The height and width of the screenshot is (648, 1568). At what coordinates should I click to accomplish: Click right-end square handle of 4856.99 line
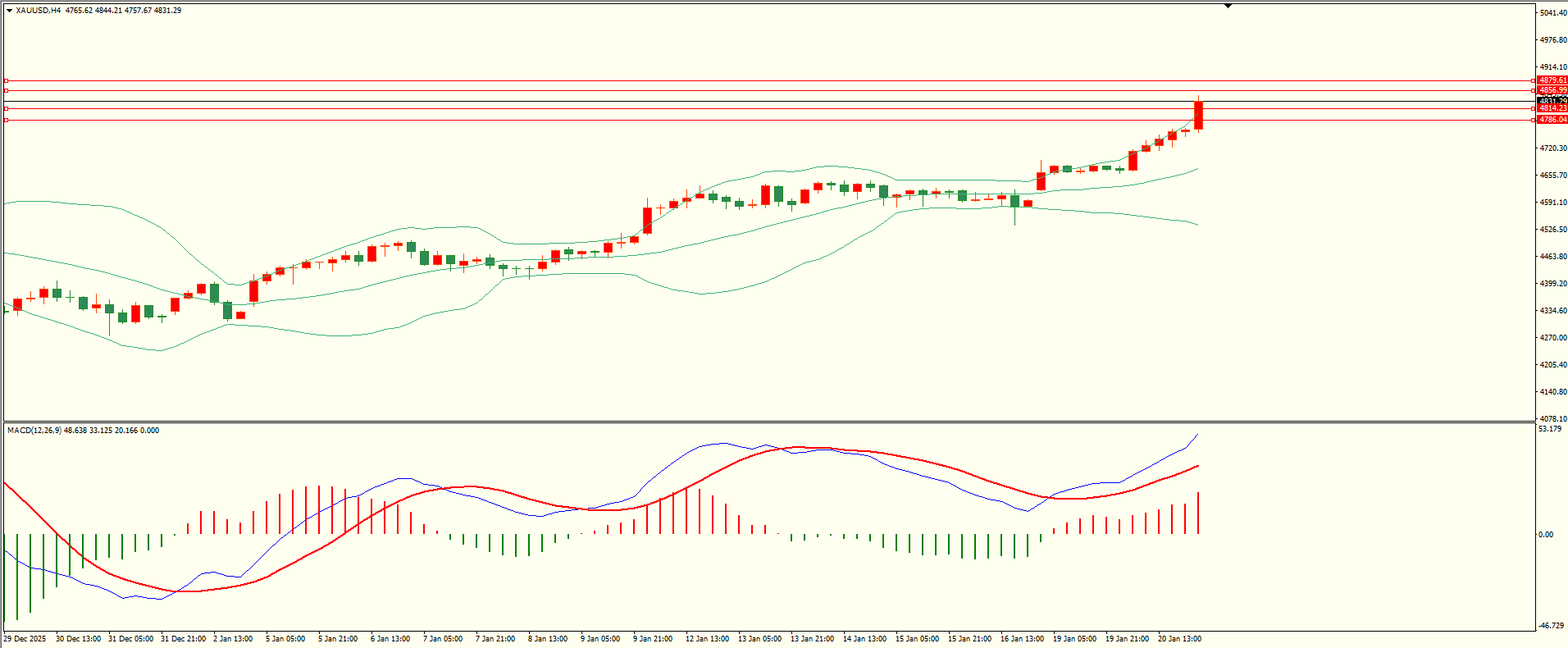(1534, 90)
